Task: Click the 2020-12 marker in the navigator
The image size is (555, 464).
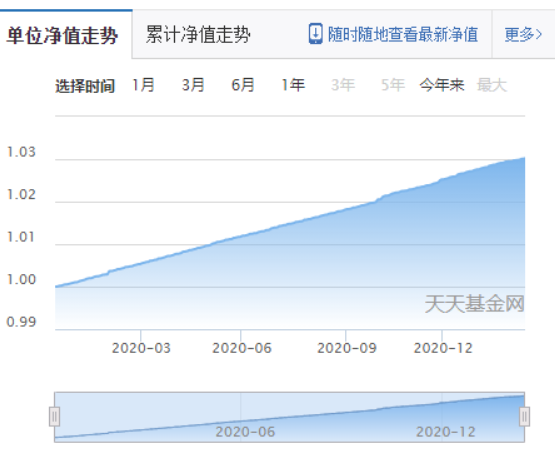Action: (445, 432)
